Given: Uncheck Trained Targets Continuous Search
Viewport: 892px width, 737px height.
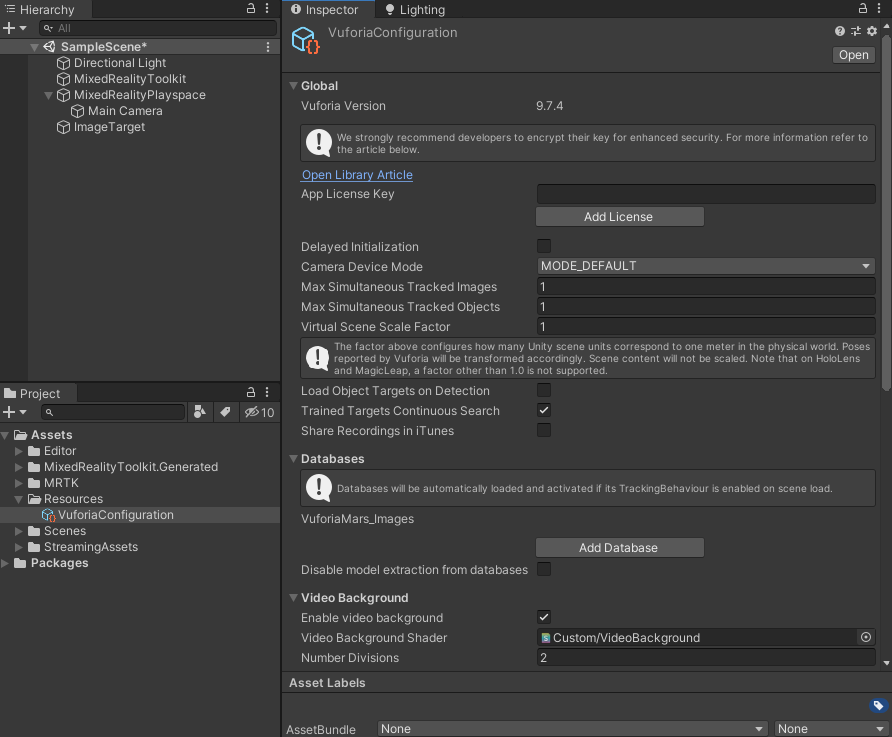Looking at the screenshot, I should pos(544,410).
